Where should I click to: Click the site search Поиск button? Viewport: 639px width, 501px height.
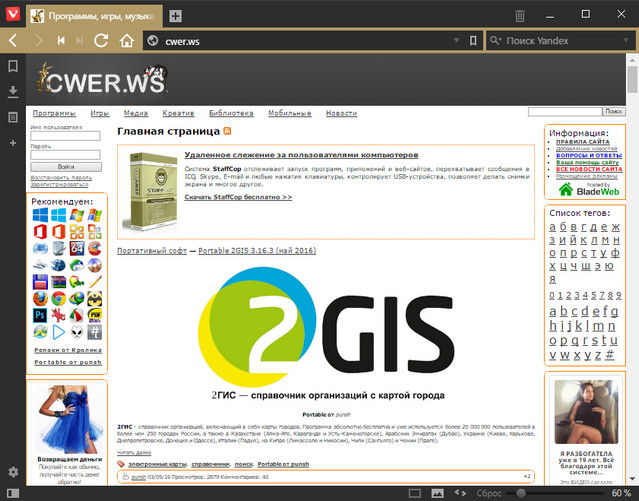(614, 111)
